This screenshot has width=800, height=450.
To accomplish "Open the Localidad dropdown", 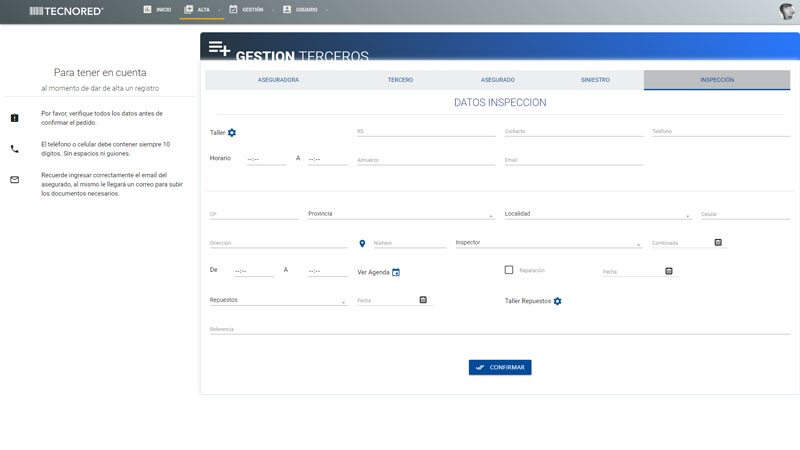I will coord(597,214).
